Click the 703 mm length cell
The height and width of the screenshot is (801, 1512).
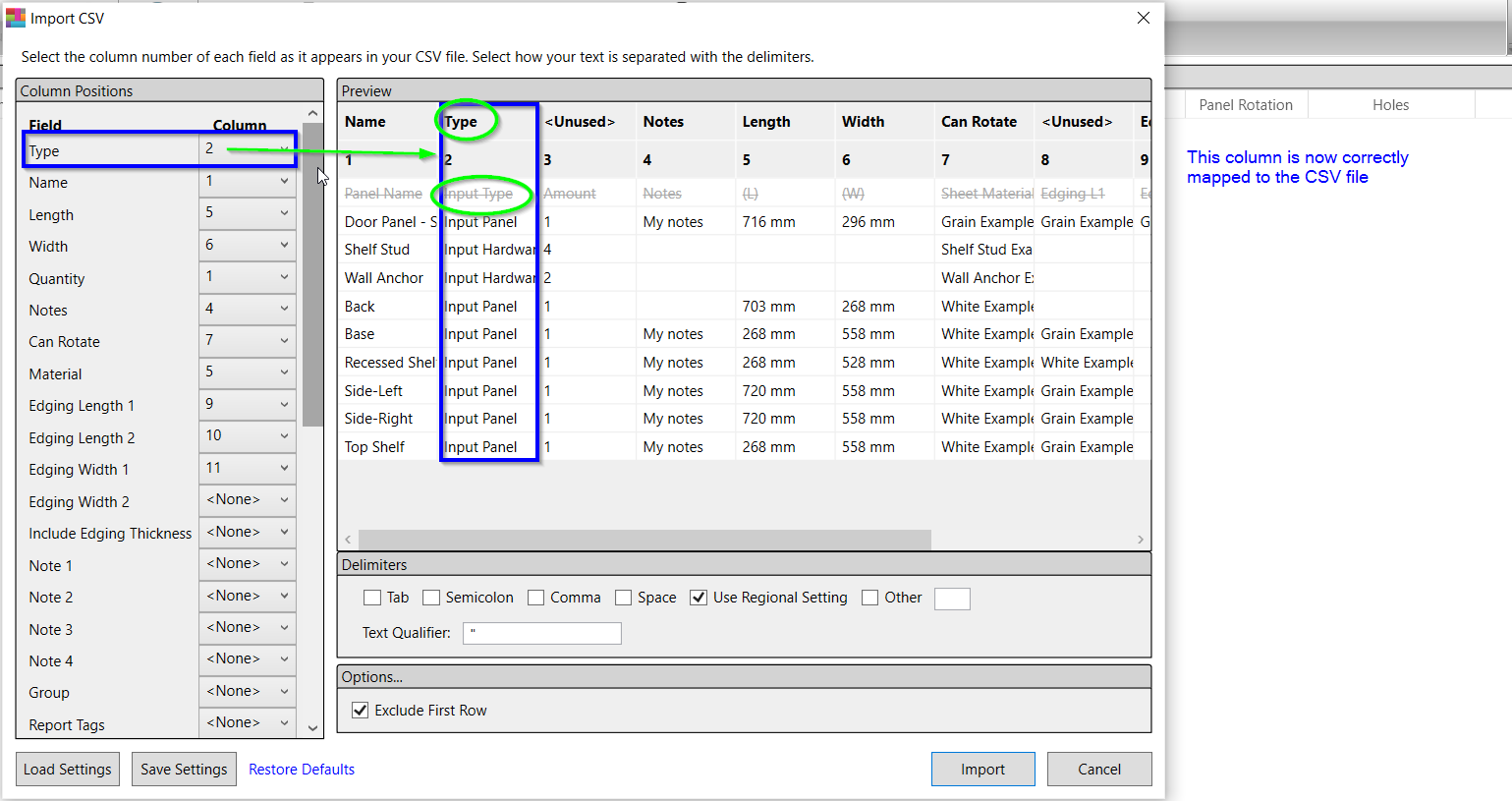(785, 307)
